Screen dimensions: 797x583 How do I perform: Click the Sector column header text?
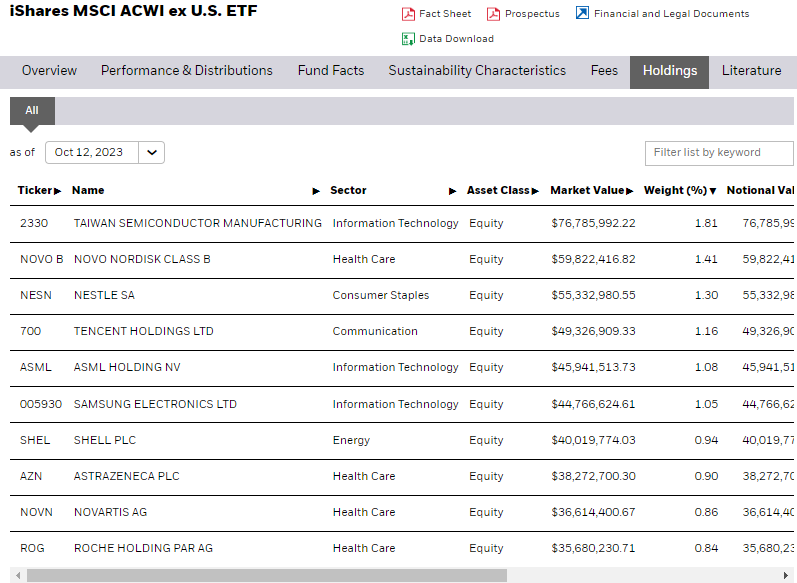348,190
